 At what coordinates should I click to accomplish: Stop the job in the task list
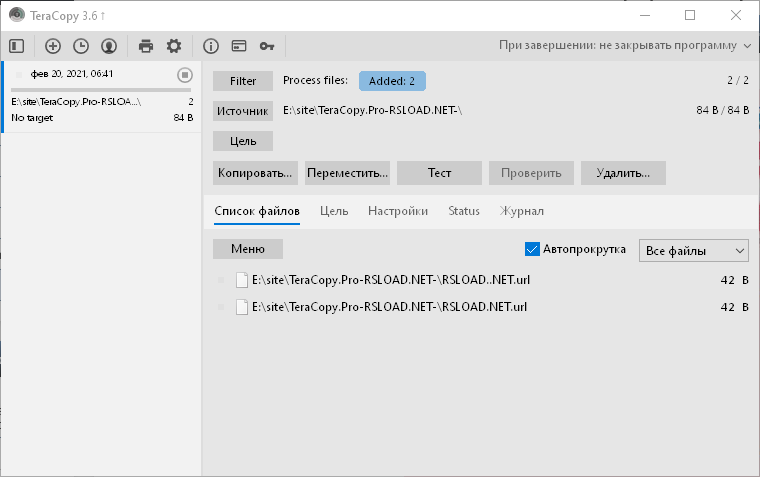click(x=185, y=75)
